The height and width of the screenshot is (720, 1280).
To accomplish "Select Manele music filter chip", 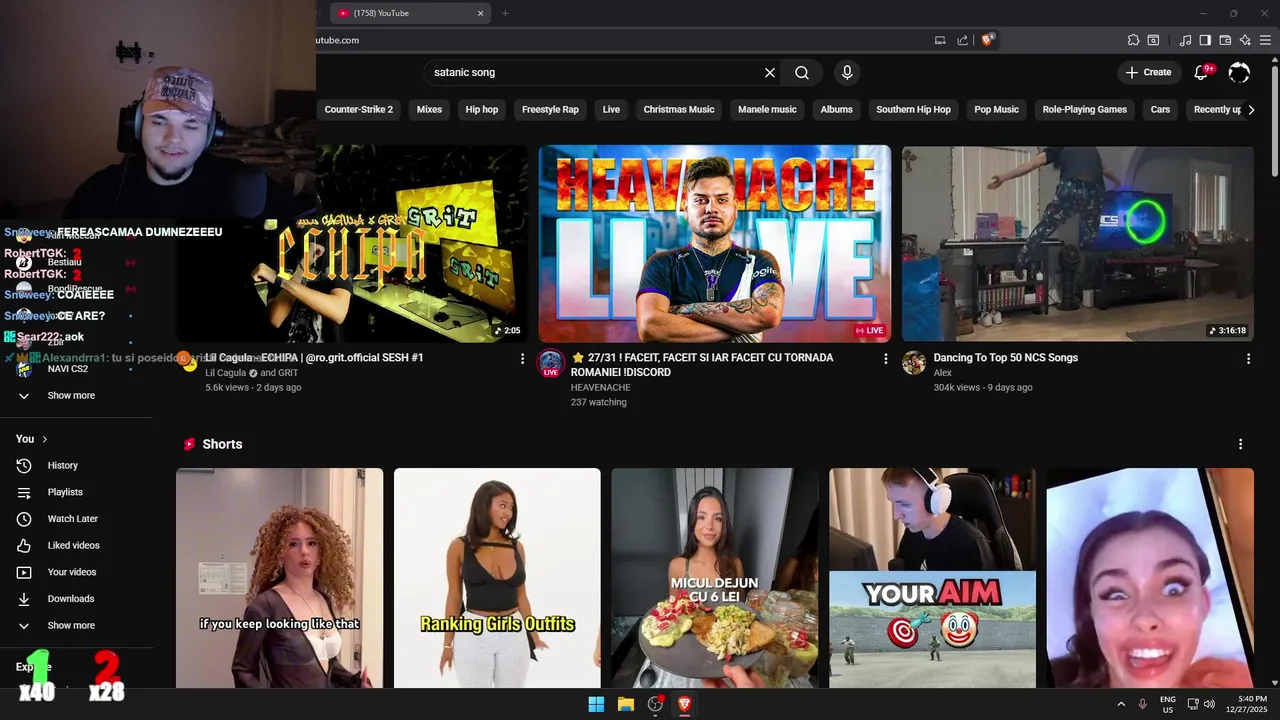I will pyautogui.click(x=767, y=110).
